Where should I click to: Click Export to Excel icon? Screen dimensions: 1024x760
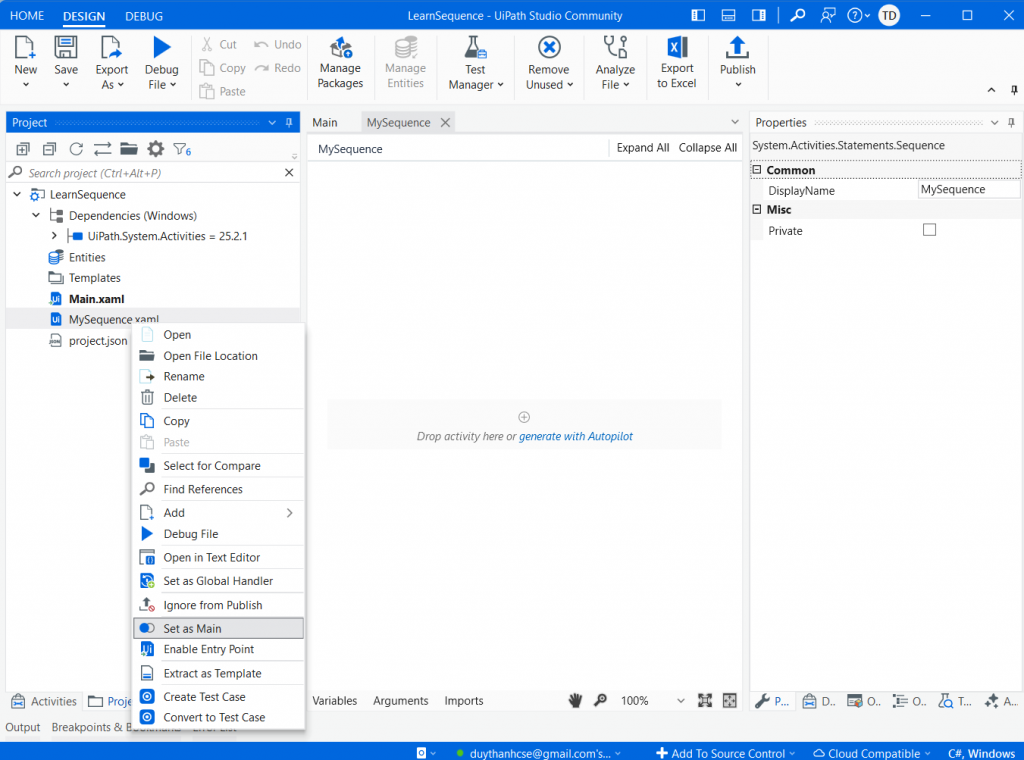[677, 47]
